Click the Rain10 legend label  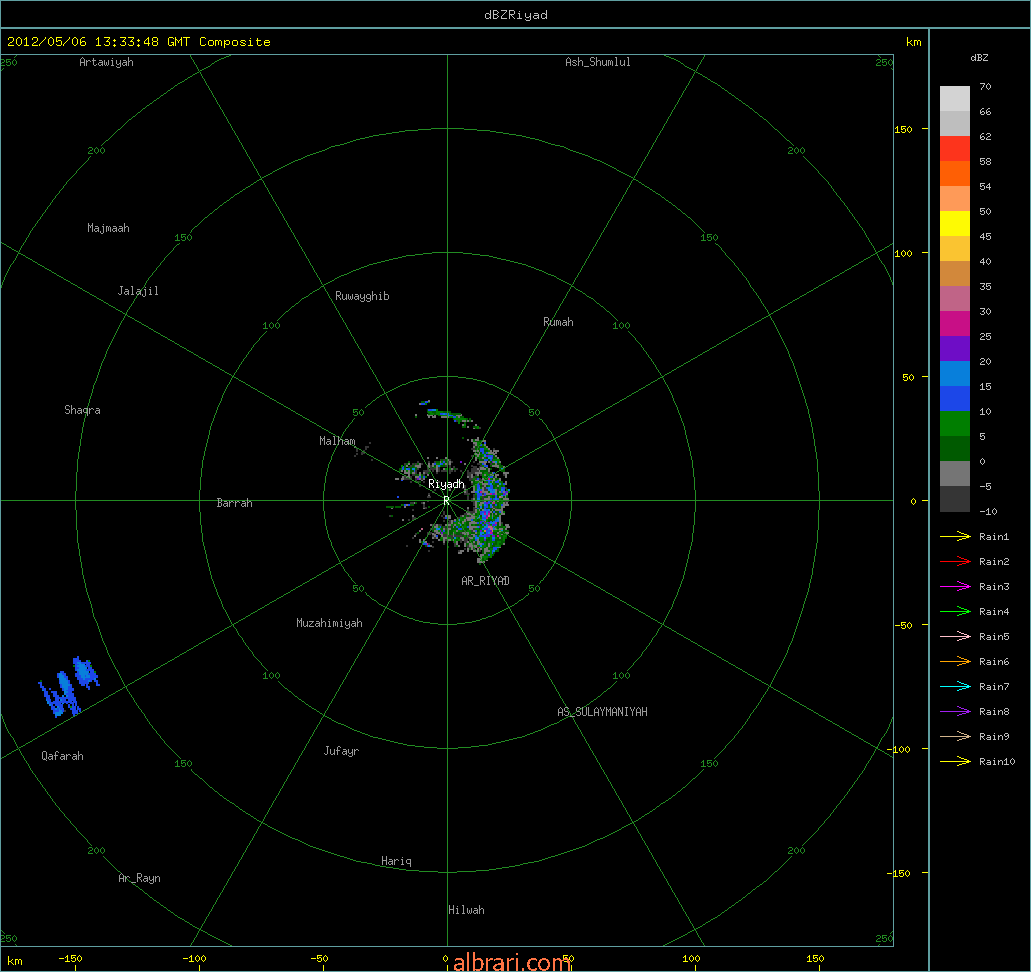click(997, 762)
